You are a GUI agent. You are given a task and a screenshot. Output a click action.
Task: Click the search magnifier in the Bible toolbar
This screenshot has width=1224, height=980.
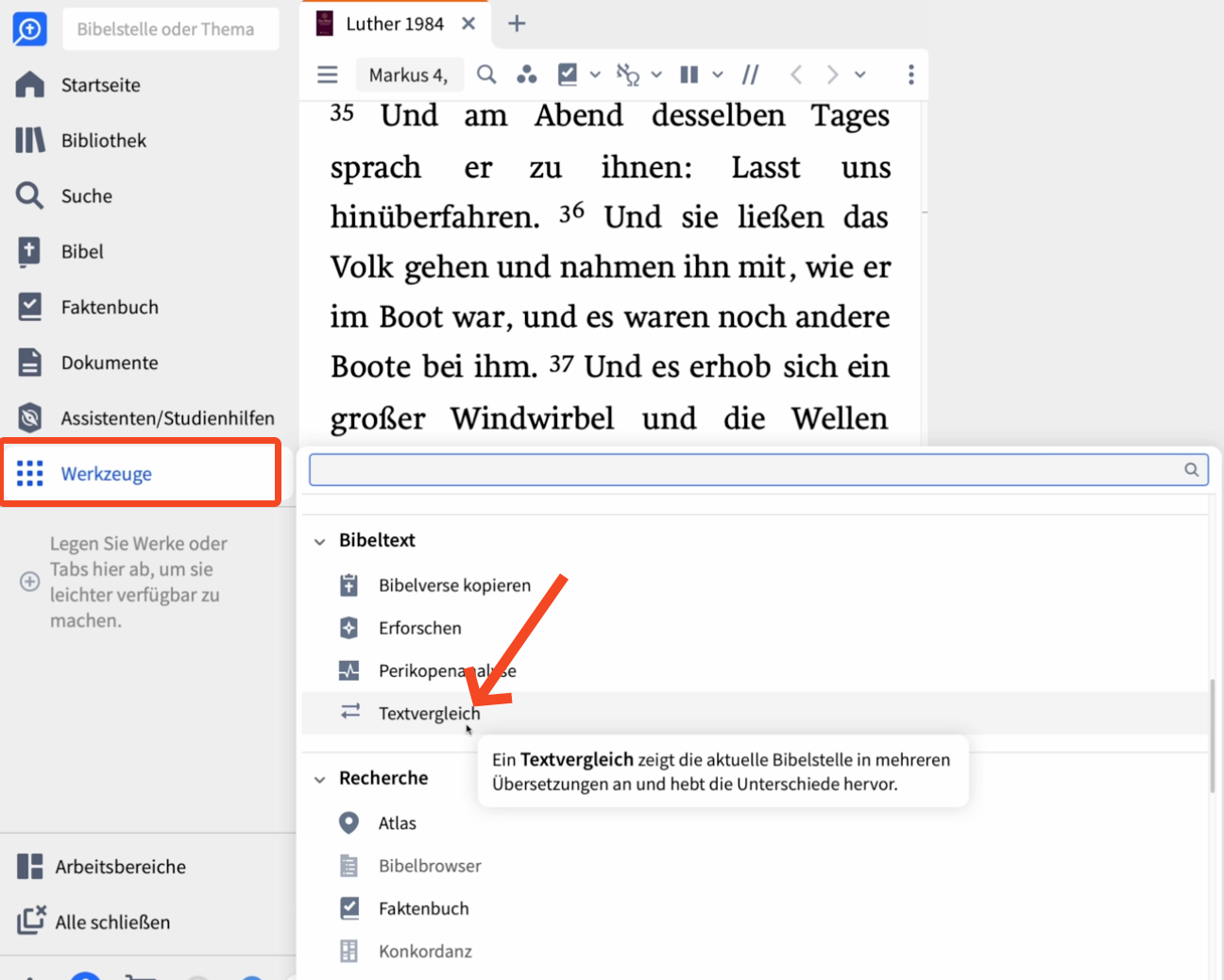486,74
